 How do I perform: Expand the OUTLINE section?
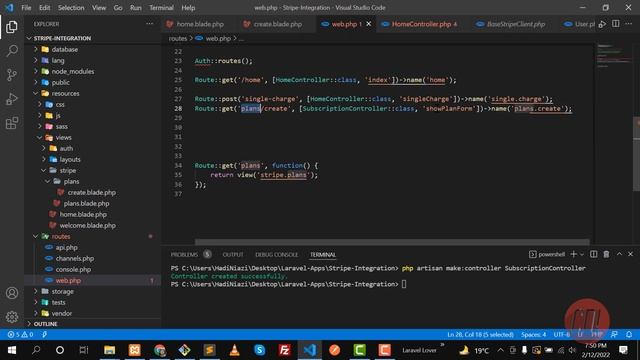tap(45, 324)
